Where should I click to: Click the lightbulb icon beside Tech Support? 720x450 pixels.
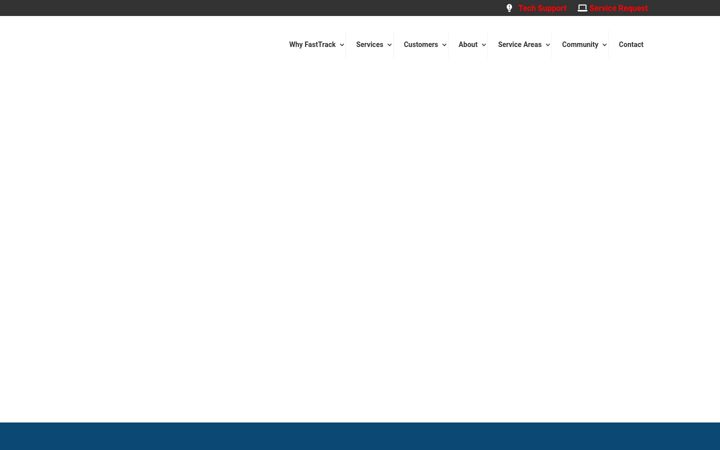click(x=509, y=8)
